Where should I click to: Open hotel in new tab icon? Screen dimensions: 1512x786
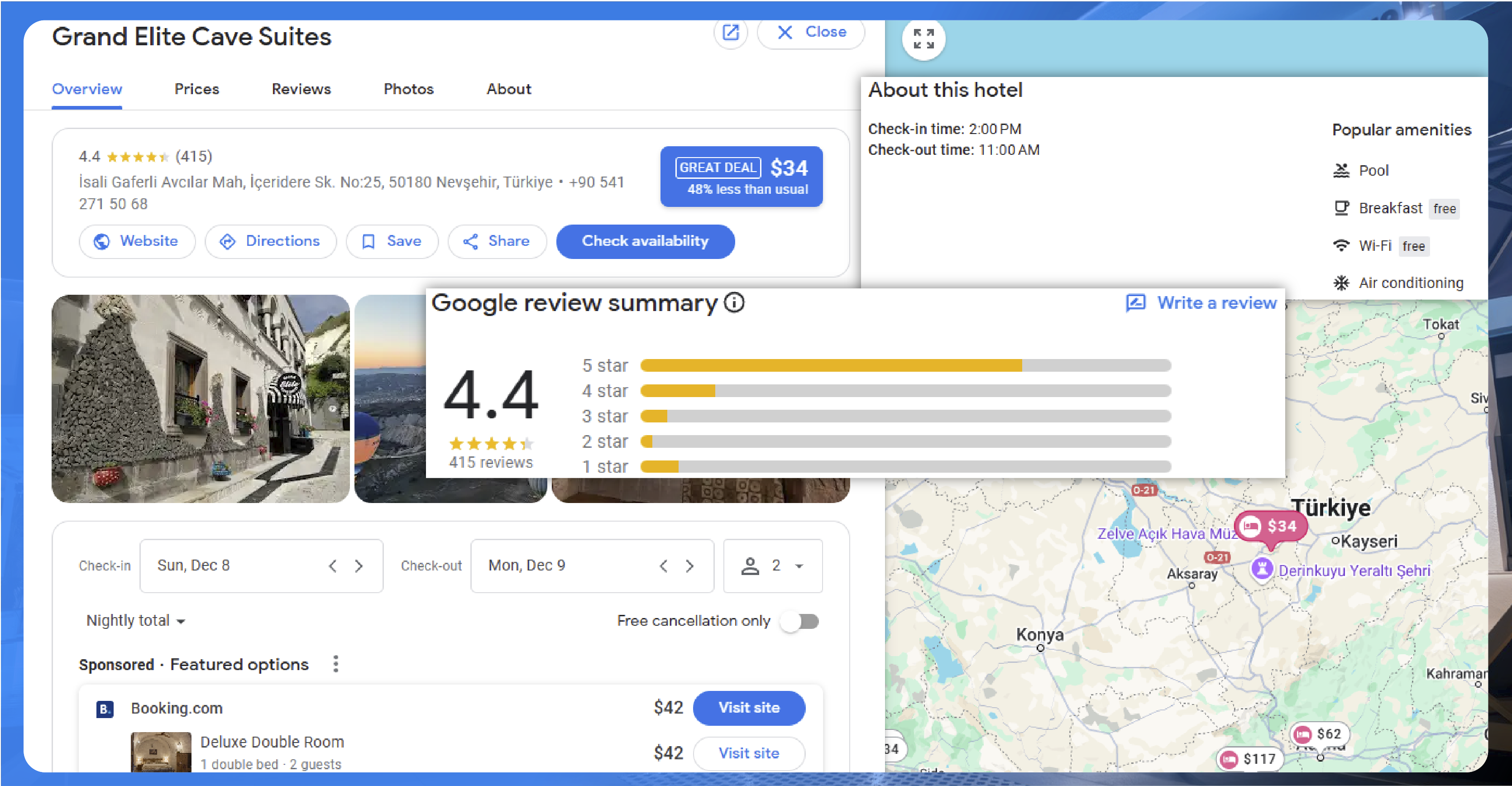[730, 33]
